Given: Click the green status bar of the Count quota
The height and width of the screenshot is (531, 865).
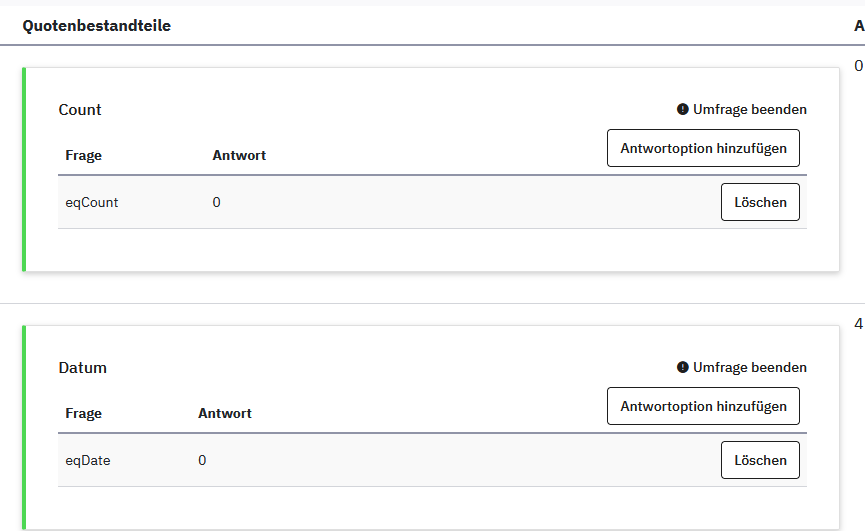Looking at the screenshot, I should pyautogui.click(x=24, y=170).
